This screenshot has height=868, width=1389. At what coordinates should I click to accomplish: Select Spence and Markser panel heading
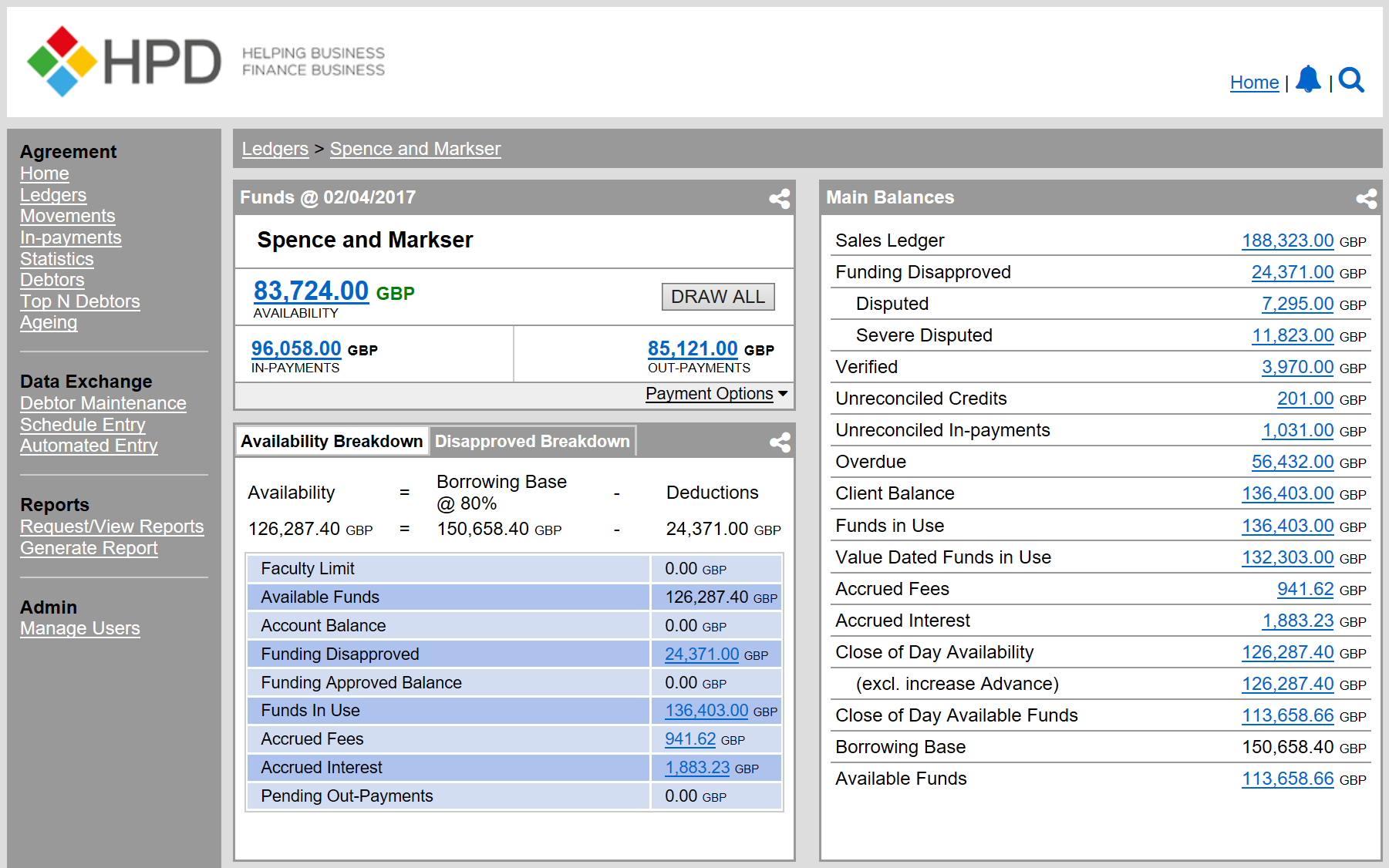click(365, 240)
